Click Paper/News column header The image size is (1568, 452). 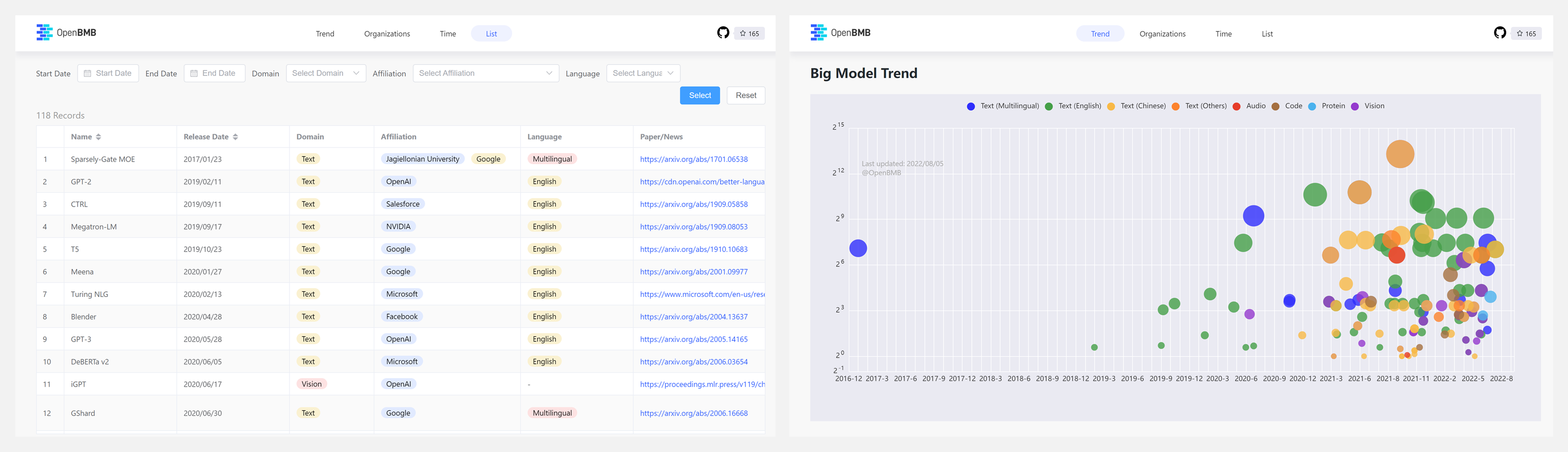click(x=661, y=137)
